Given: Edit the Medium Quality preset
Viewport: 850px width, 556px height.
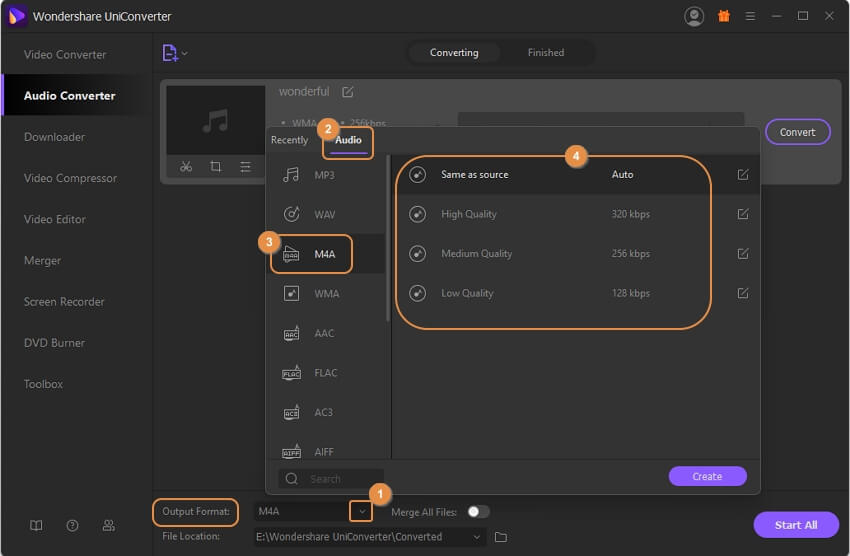Looking at the screenshot, I should click(743, 254).
